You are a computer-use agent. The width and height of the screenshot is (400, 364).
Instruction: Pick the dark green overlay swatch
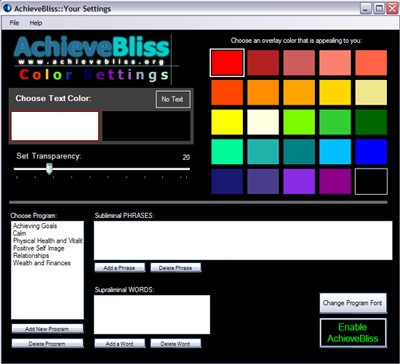coord(371,122)
